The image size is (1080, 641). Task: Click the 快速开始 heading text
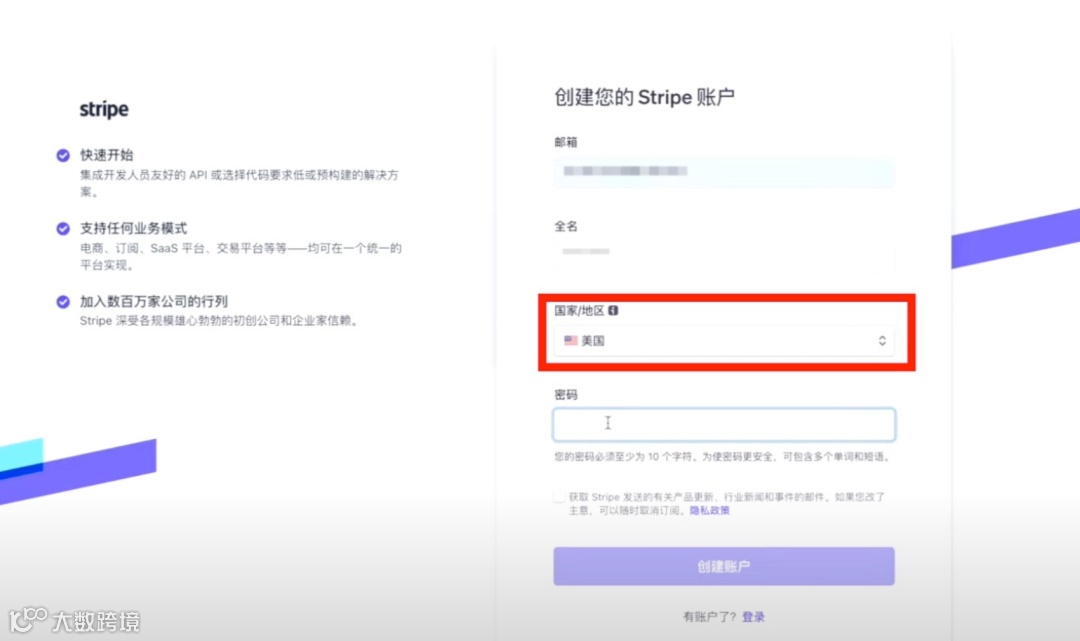107,155
